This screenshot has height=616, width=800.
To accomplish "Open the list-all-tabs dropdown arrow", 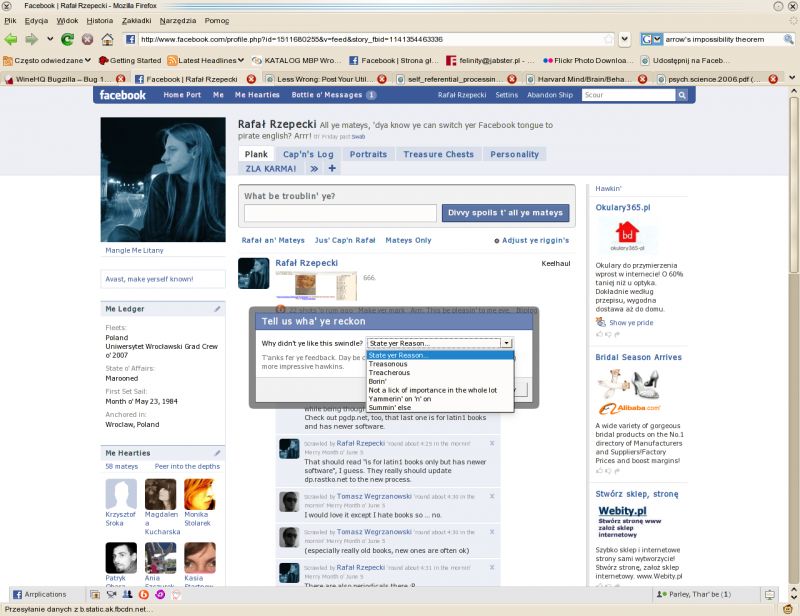I will [792, 78].
